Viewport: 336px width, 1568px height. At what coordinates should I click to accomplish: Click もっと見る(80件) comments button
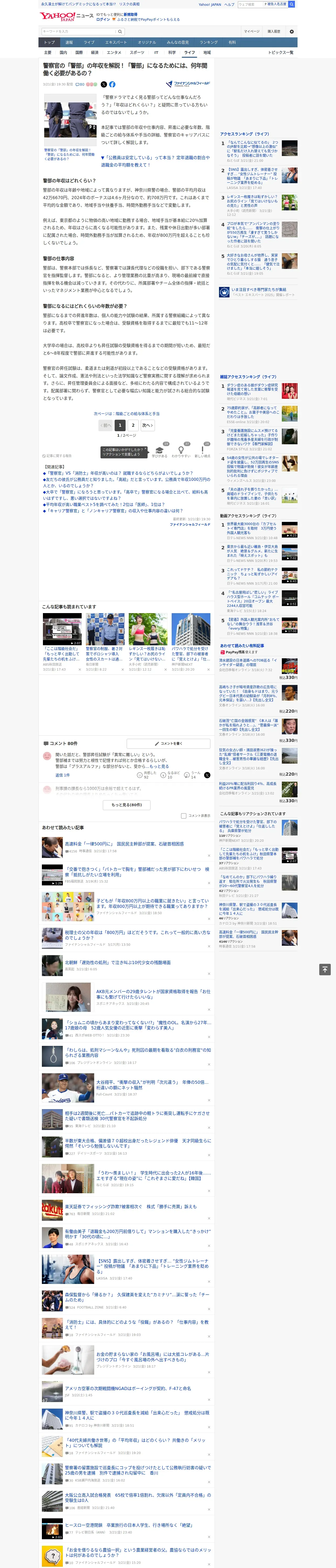click(127, 805)
